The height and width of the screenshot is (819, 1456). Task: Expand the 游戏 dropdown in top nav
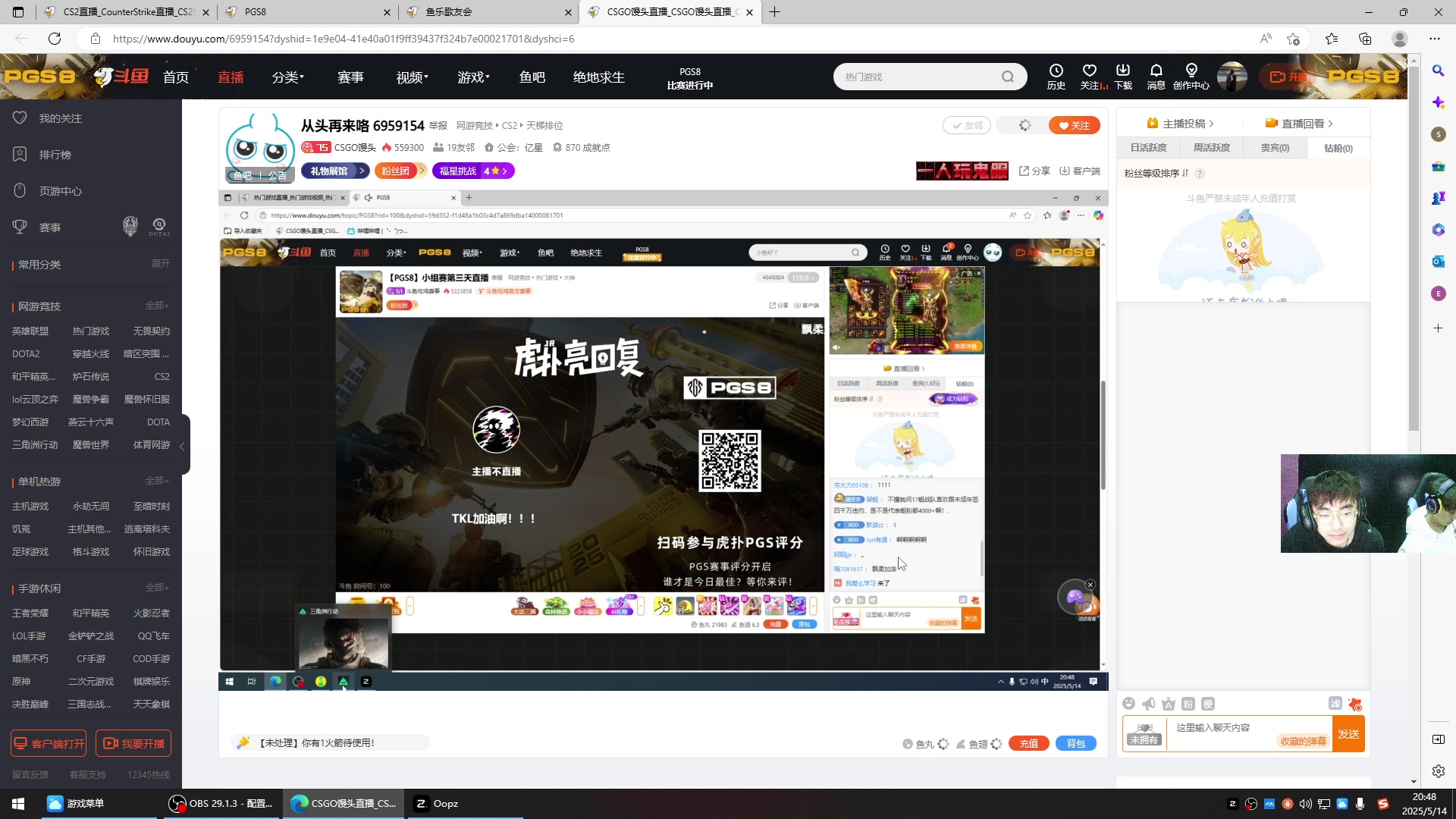(474, 77)
